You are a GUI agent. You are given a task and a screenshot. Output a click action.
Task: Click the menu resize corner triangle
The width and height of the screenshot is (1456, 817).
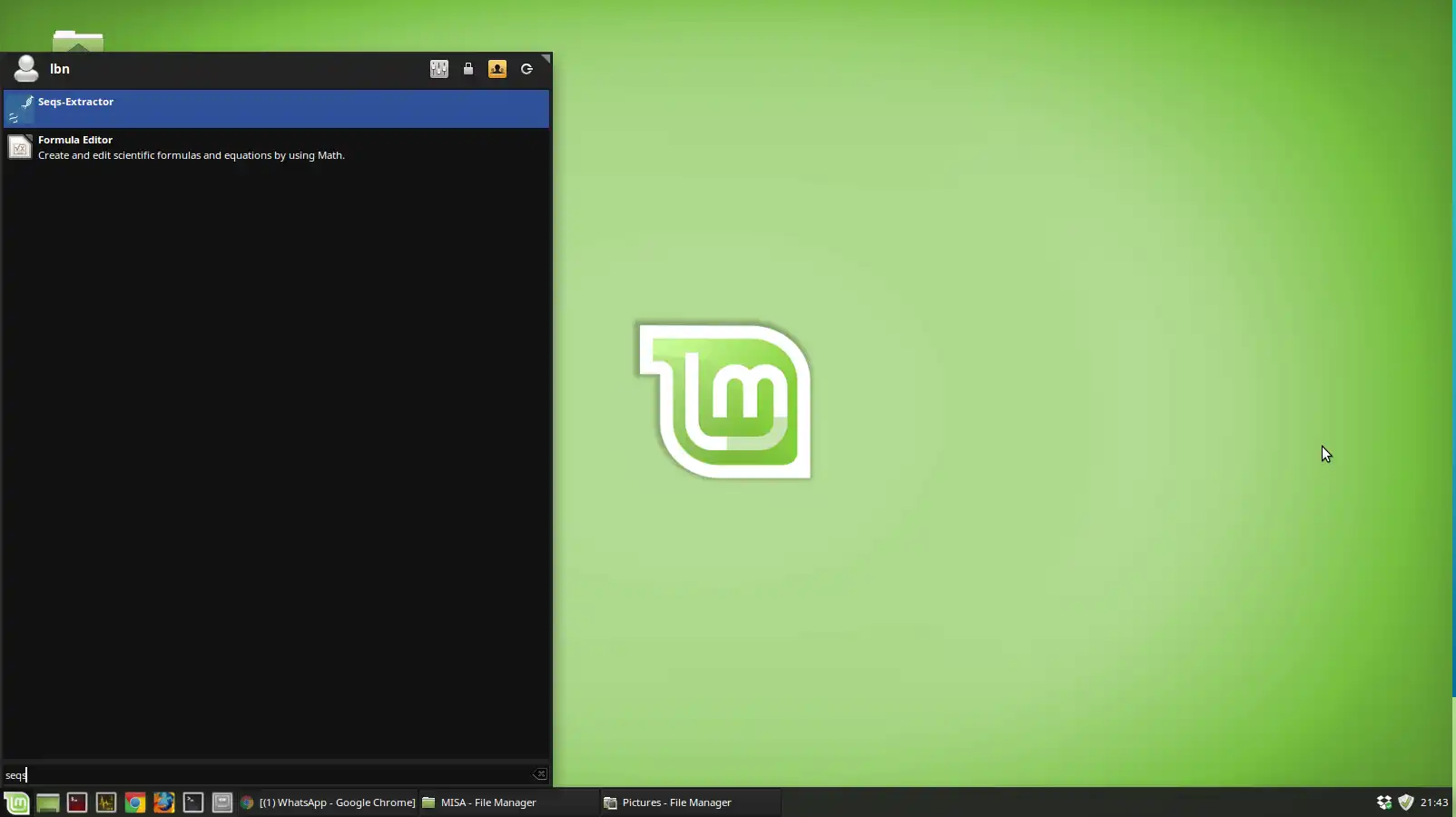(546, 59)
